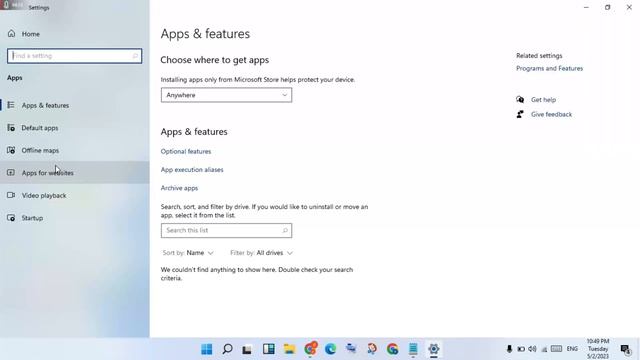The image size is (640, 360).
Task: Open Programs and Features link
Action: click(x=549, y=69)
